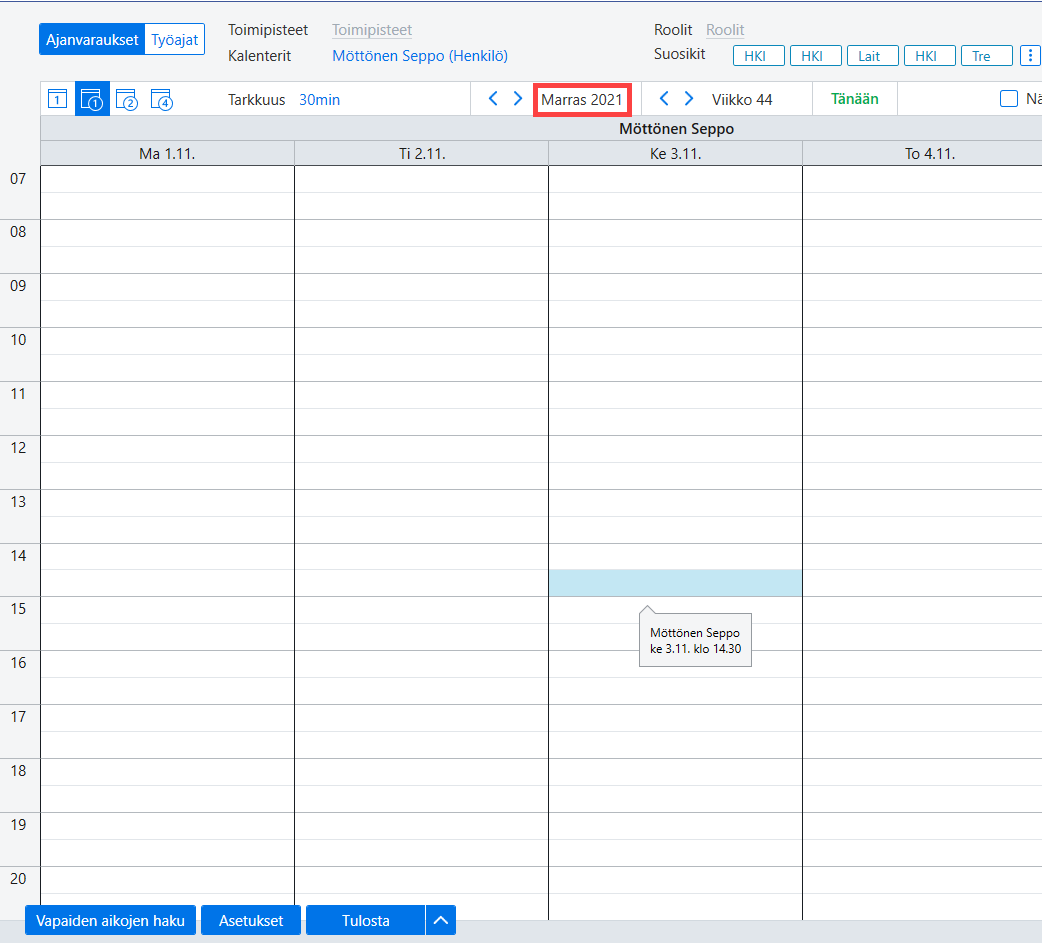
Task: Expand the arrow next to Tulosta
Action: (441, 920)
